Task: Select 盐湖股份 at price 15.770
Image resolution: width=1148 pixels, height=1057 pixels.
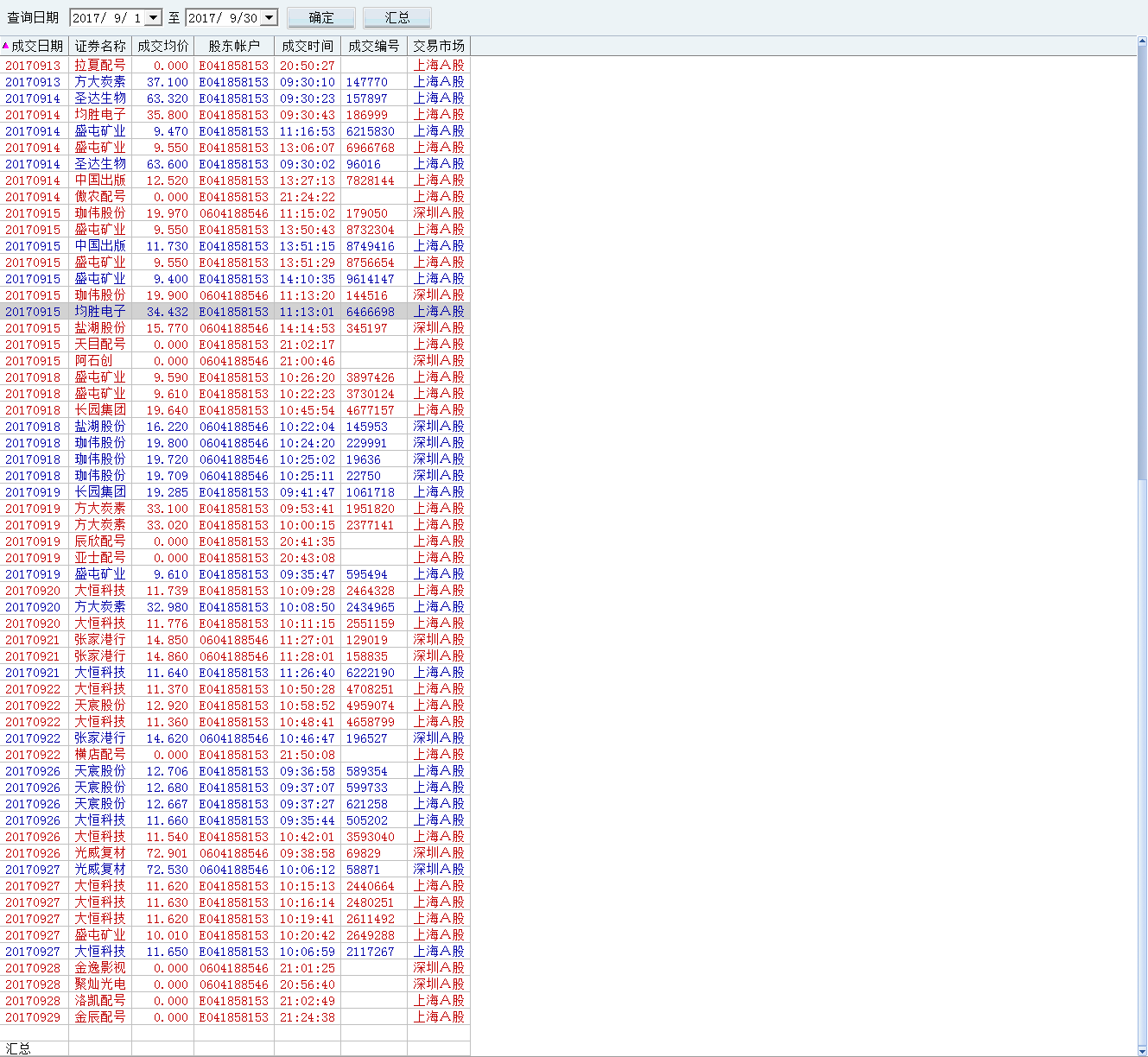Action: click(x=100, y=328)
